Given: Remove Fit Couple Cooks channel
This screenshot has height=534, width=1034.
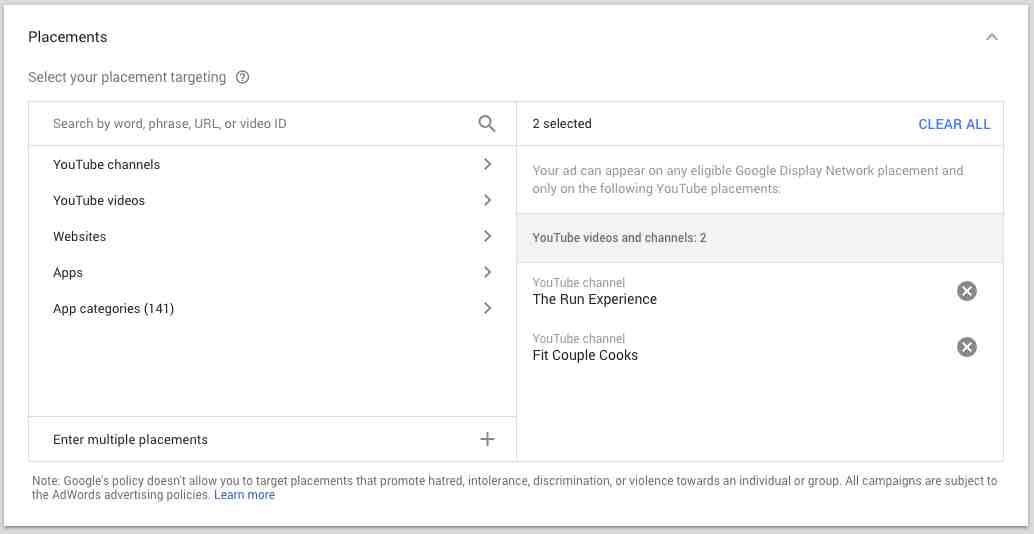Looking at the screenshot, I should click(x=967, y=347).
